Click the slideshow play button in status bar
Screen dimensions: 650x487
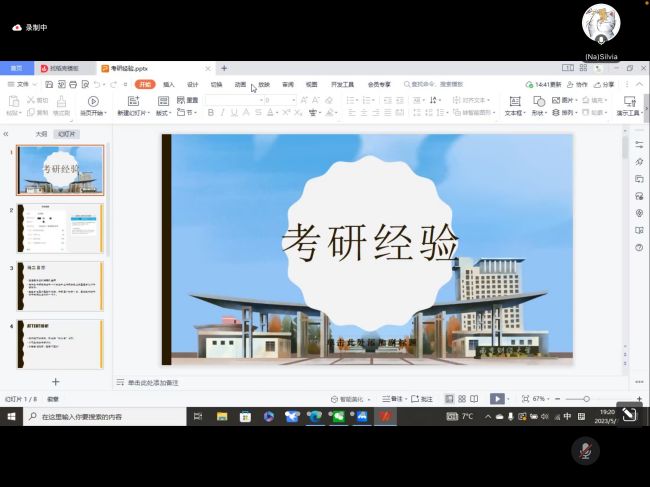coord(497,398)
